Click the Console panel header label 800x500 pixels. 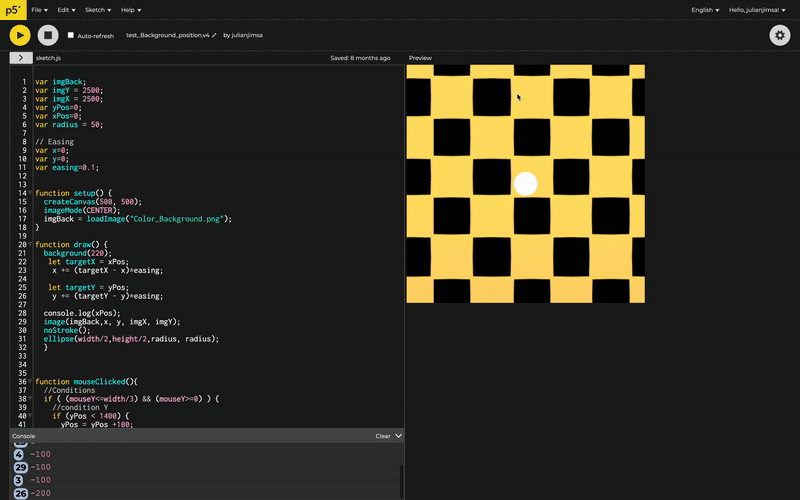23,436
